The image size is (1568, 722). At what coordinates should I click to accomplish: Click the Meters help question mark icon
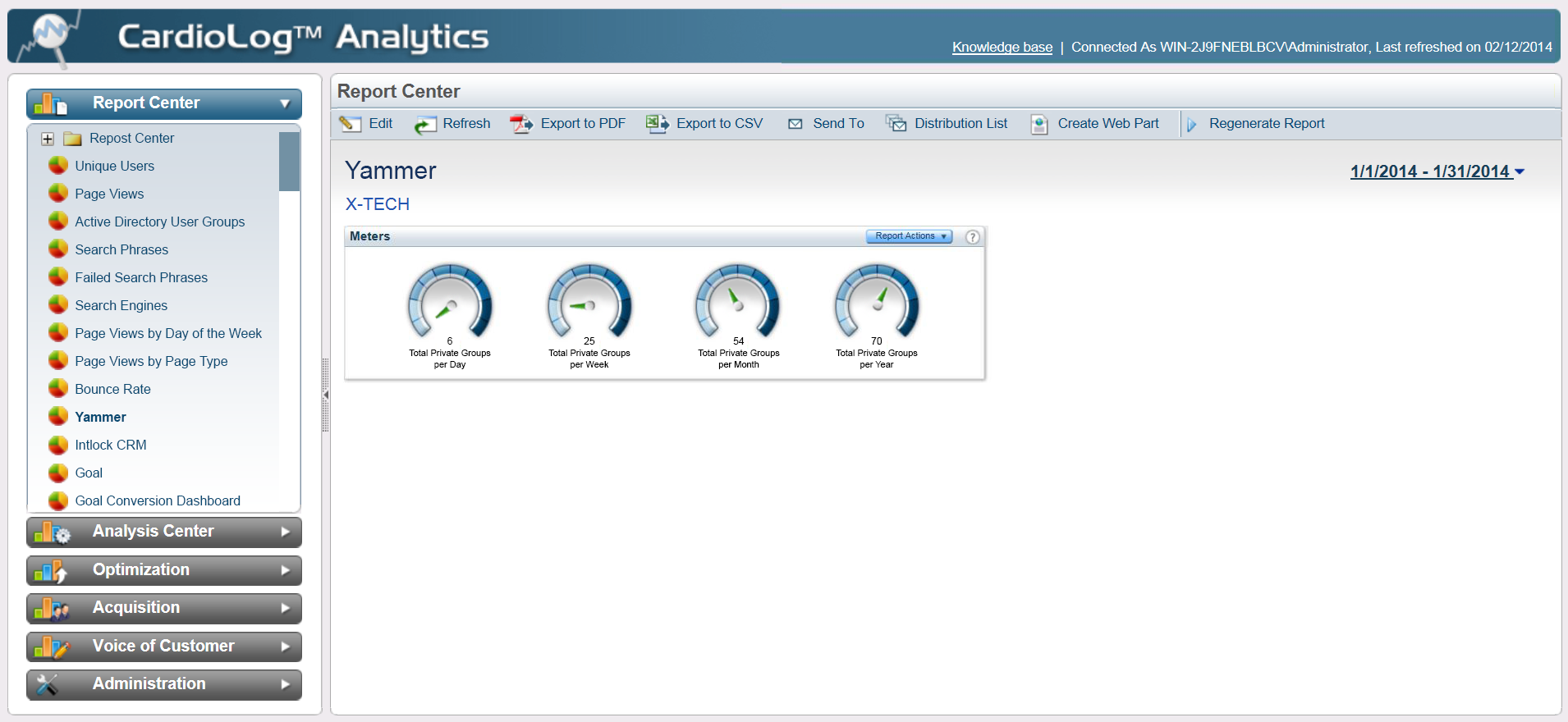click(973, 237)
